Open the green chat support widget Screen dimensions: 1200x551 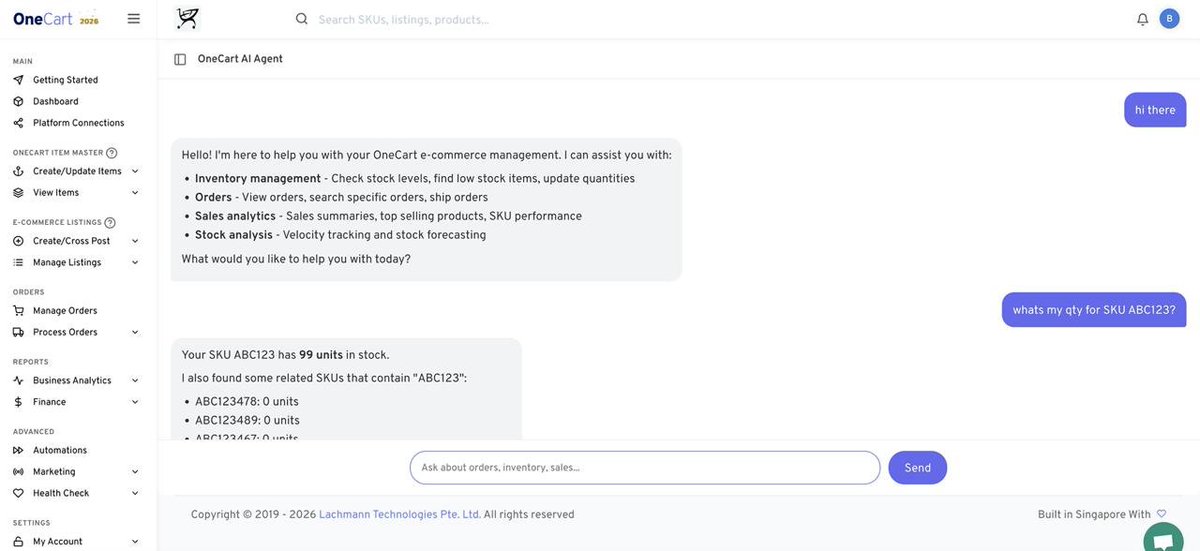1162,539
